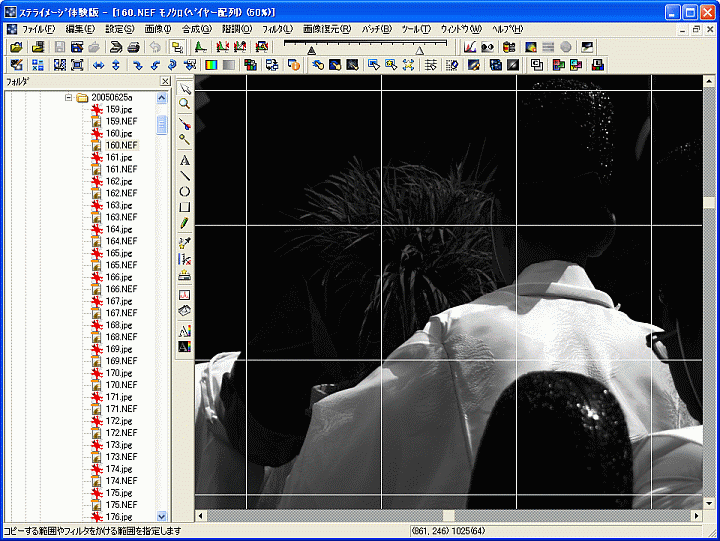Viewport: 720px width, 541px height.
Task: Open the フィルタ(L) menu
Action: pyautogui.click(x=277, y=30)
